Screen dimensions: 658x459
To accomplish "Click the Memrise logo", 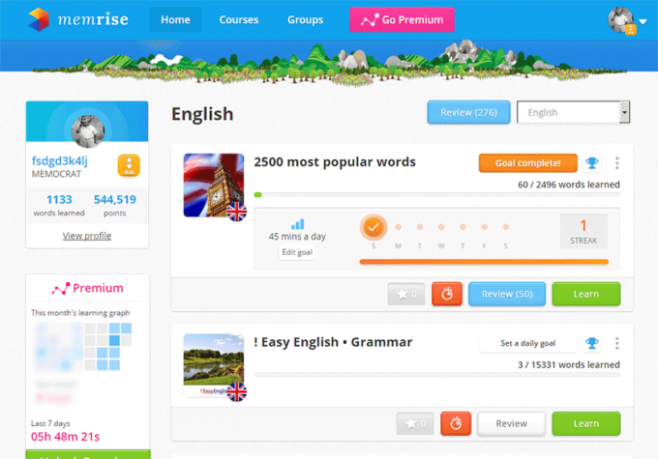I will [78, 19].
